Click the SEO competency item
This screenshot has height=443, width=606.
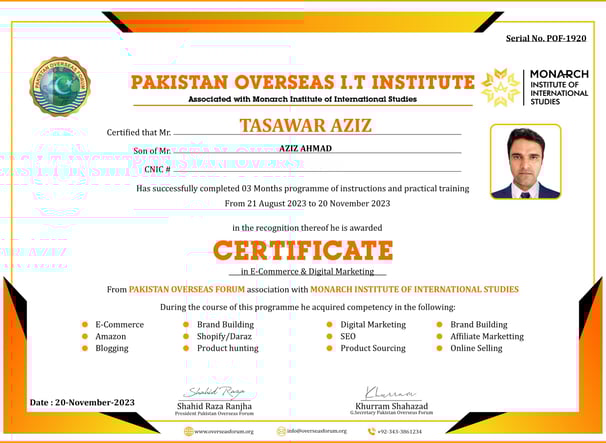pos(348,337)
